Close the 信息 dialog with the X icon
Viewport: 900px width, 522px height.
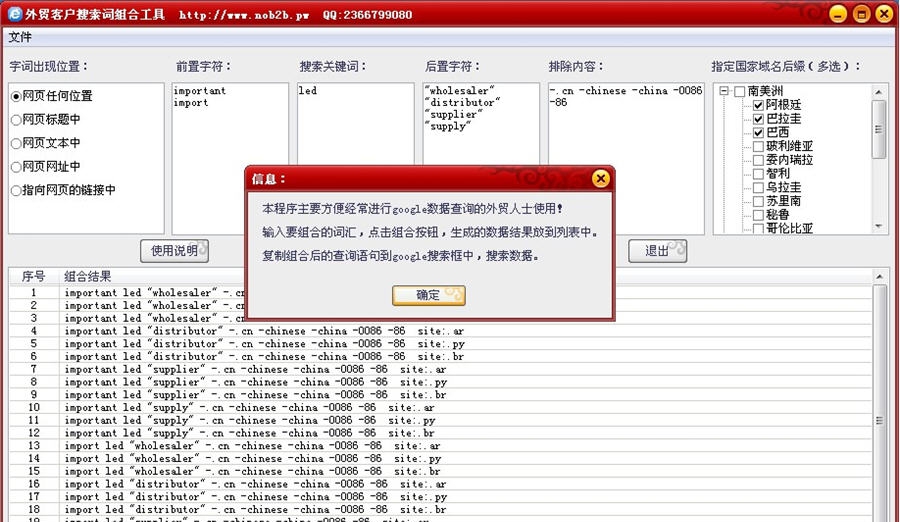click(600, 179)
